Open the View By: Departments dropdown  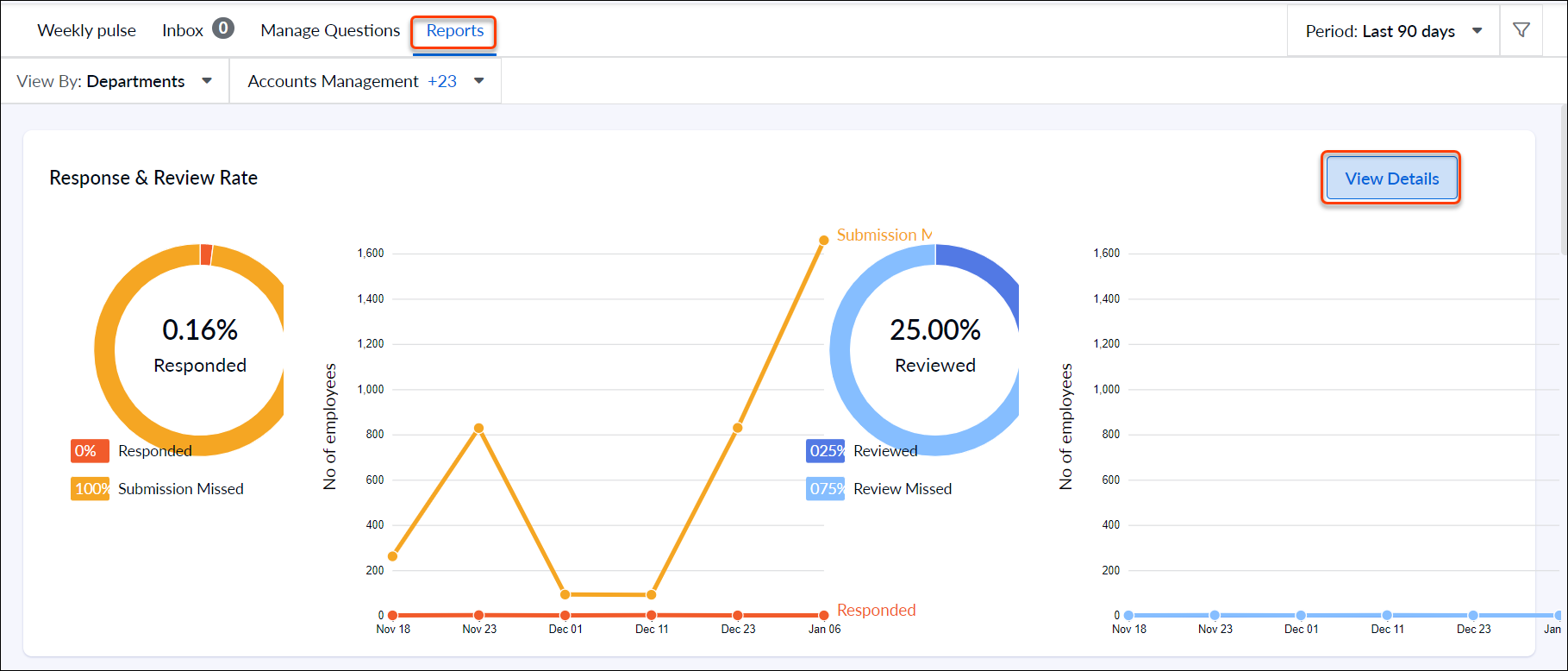115,81
